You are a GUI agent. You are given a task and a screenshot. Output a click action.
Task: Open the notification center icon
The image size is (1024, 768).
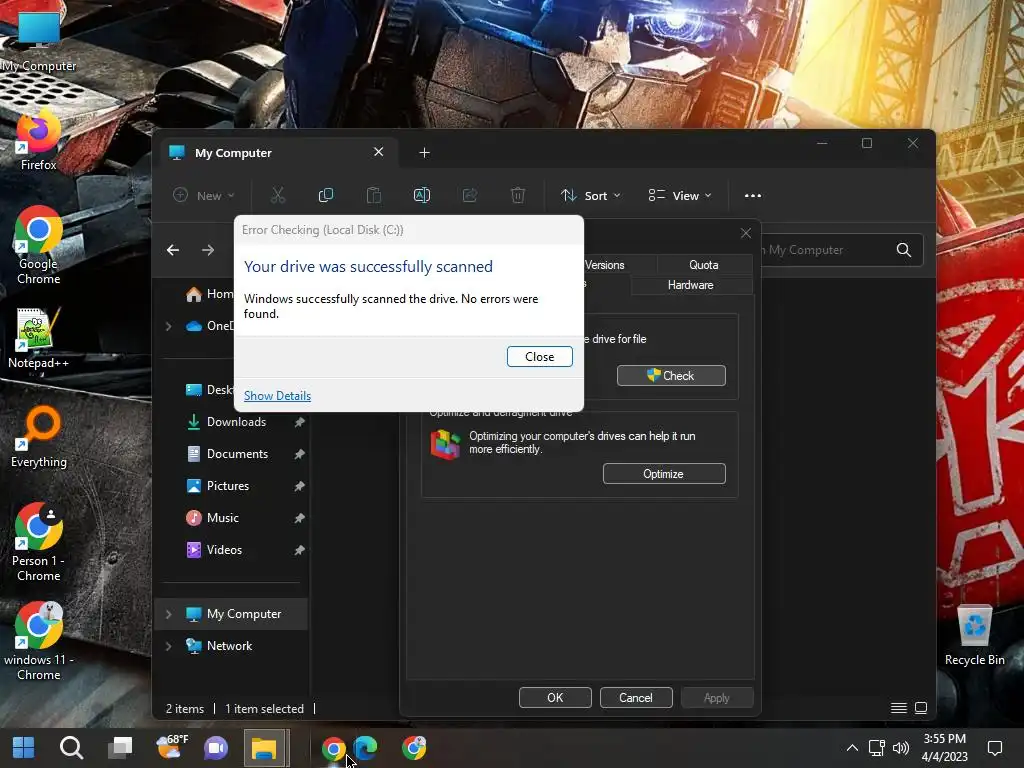[995, 748]
